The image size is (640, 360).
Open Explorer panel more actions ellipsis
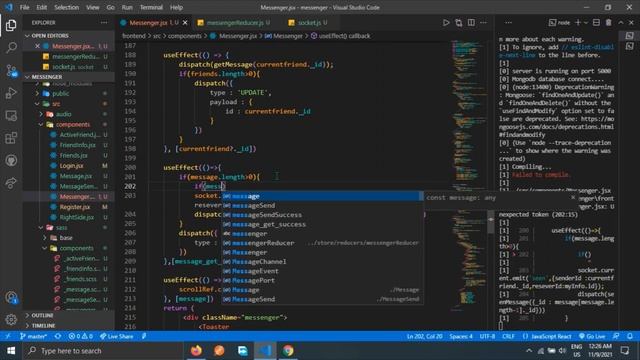coord(104,23)
